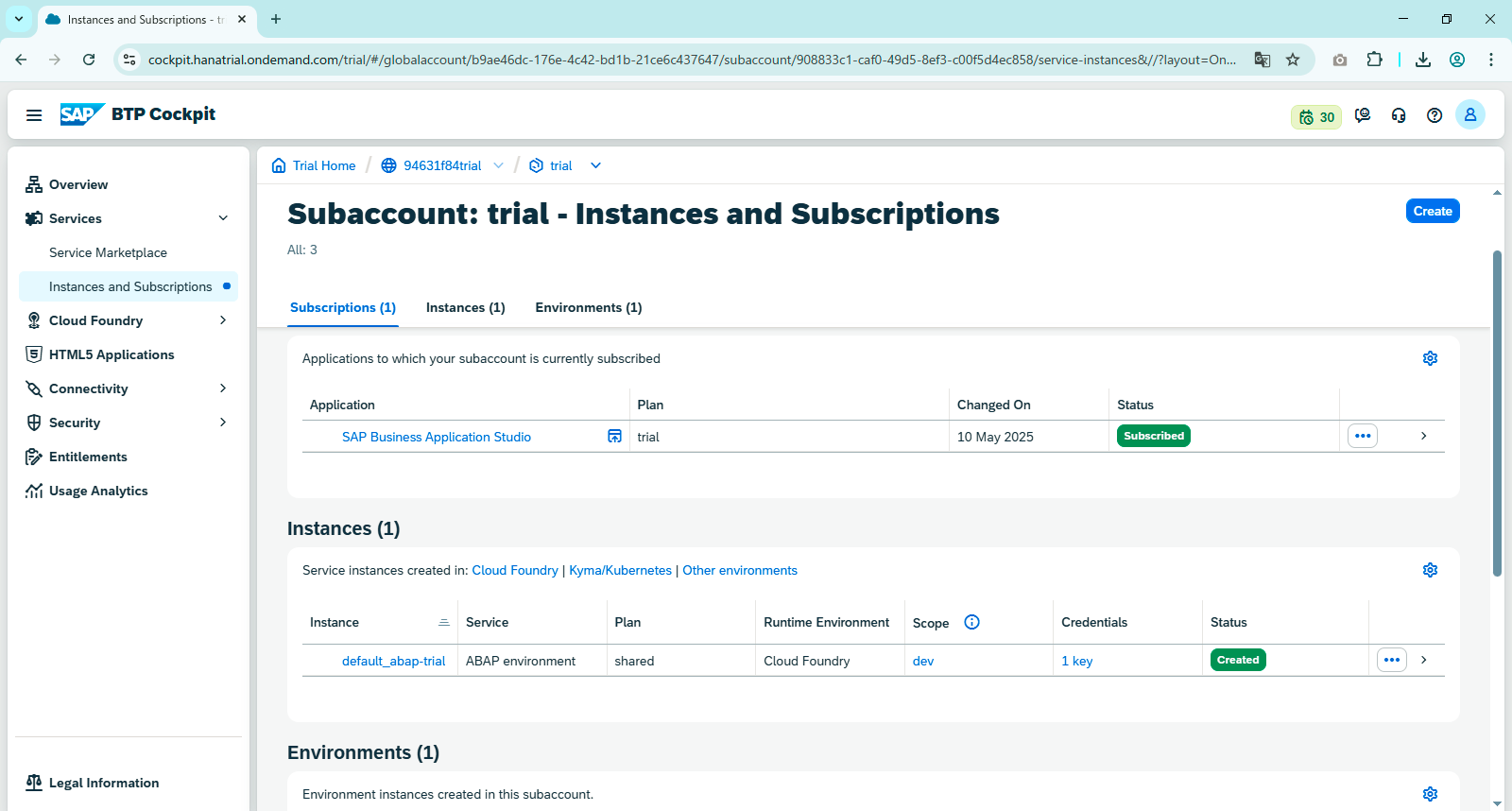Click the Scope information icon
Image resolution: width=1512 pixels, height=811 pixels.
pyautogui.click(x=971, y=622)
